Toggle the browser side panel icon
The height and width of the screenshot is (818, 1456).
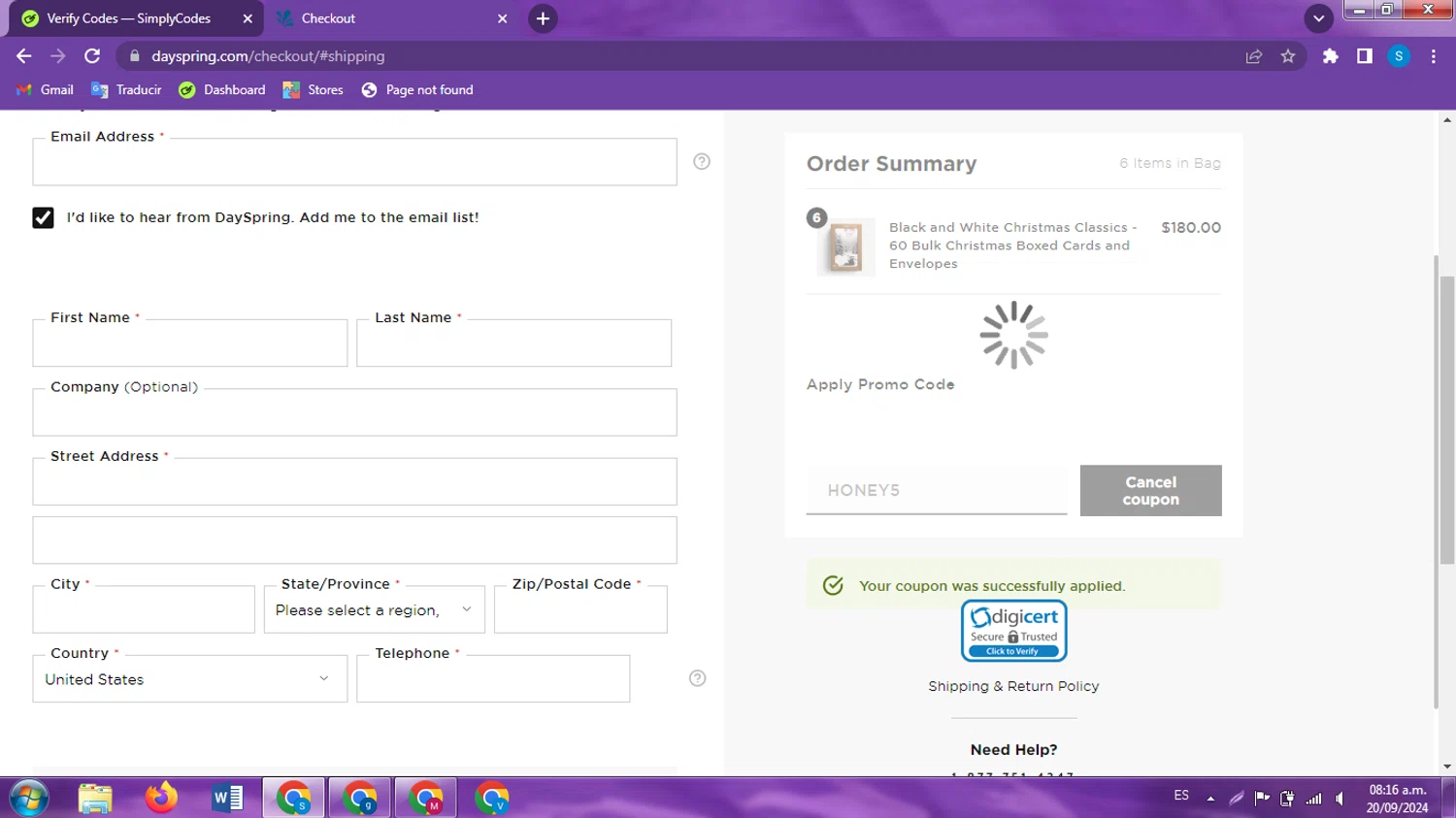[x=1365, y=56]
